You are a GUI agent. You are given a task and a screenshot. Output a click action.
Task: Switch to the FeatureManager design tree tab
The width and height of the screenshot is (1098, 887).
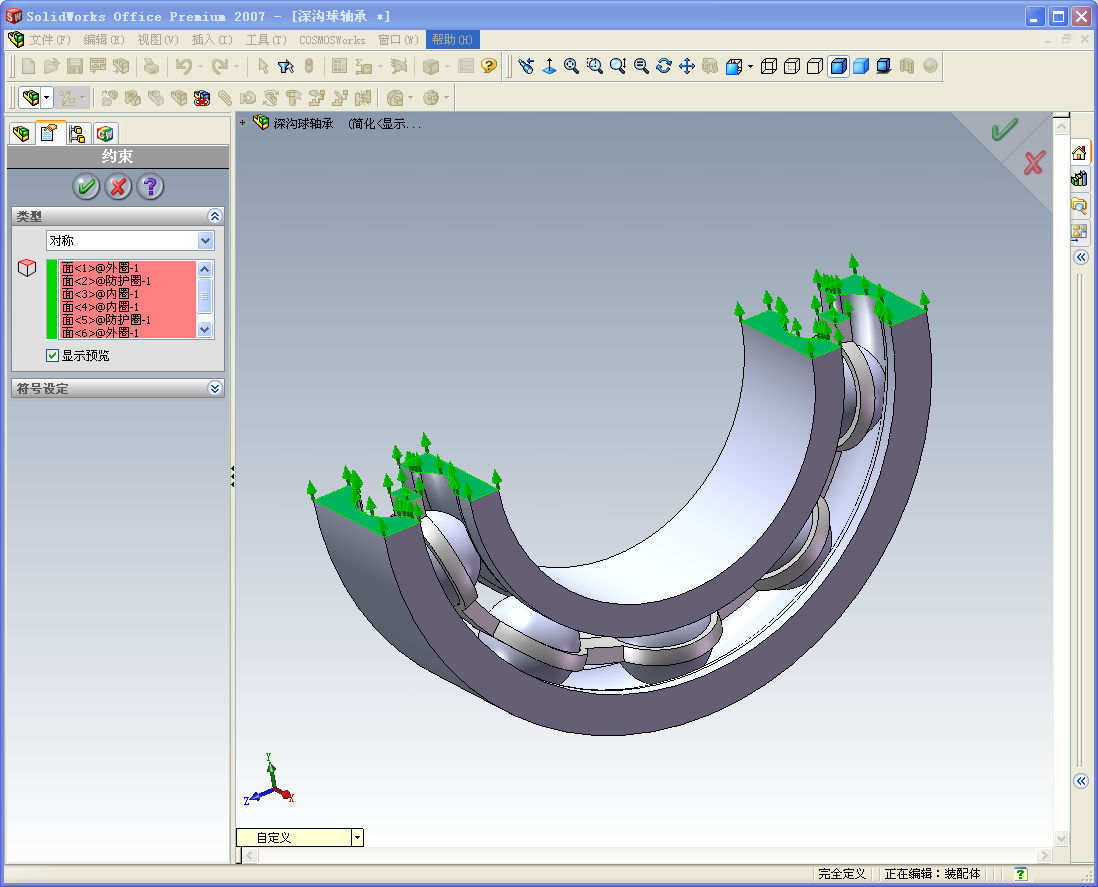(21, 133)
